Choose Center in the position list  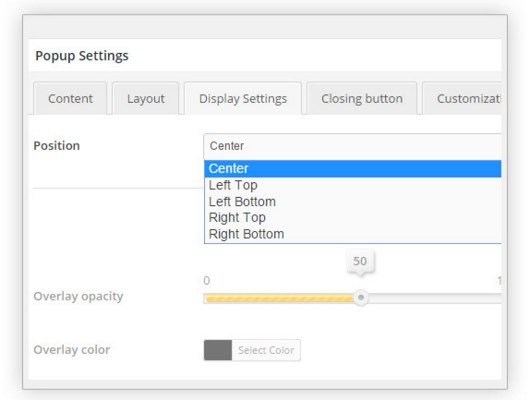(x=353, y=169)
